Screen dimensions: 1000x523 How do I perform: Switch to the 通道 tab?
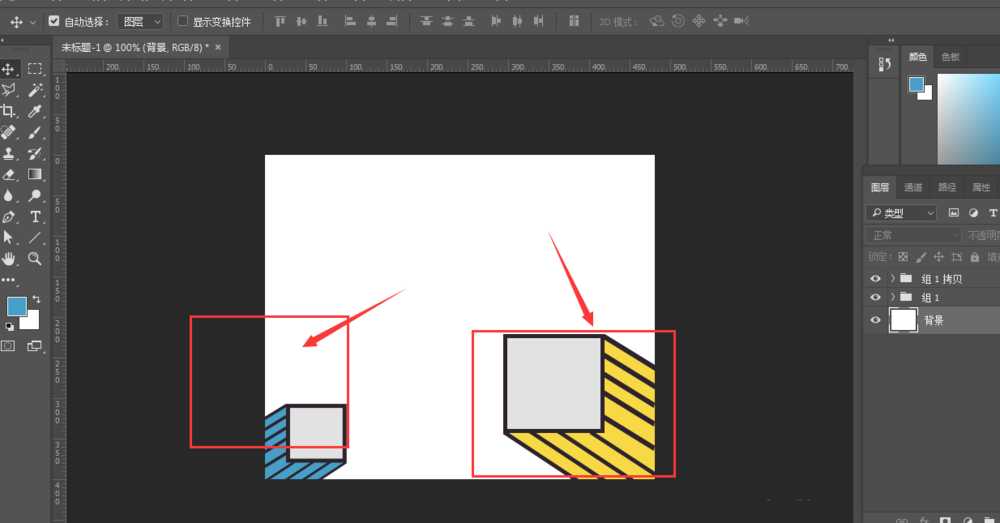click(x=913, y=187)
